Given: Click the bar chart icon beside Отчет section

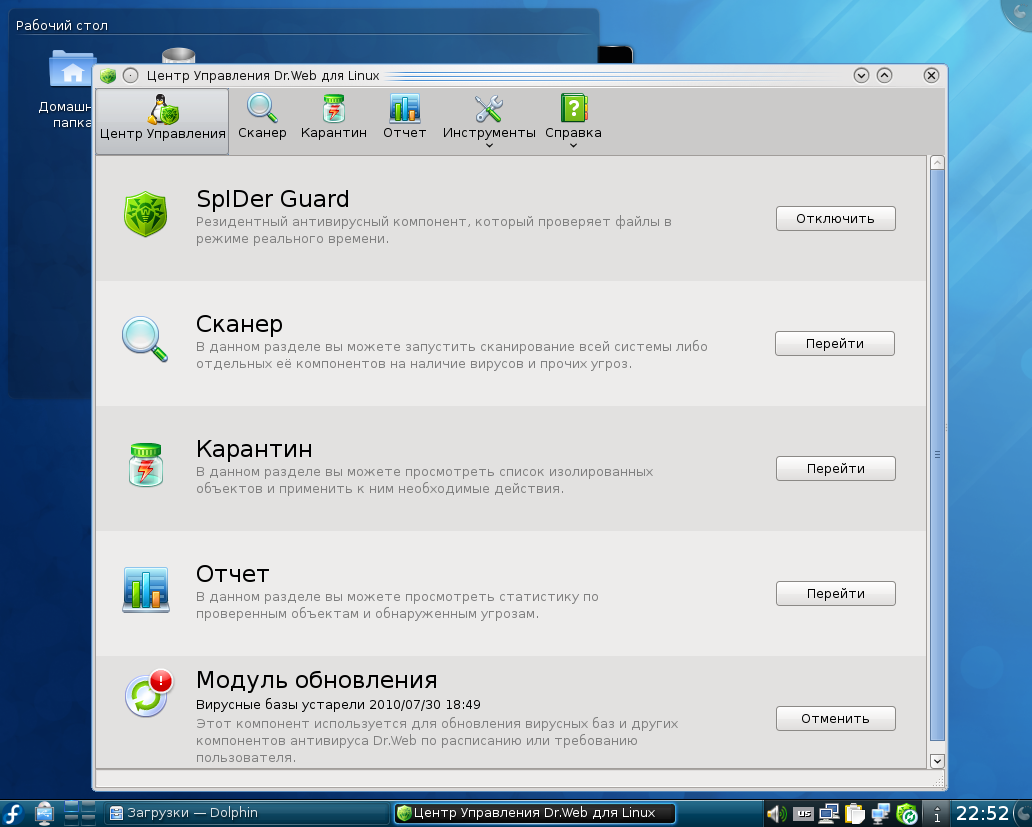Looking at the screenshot, I should (x=145, y=589).
